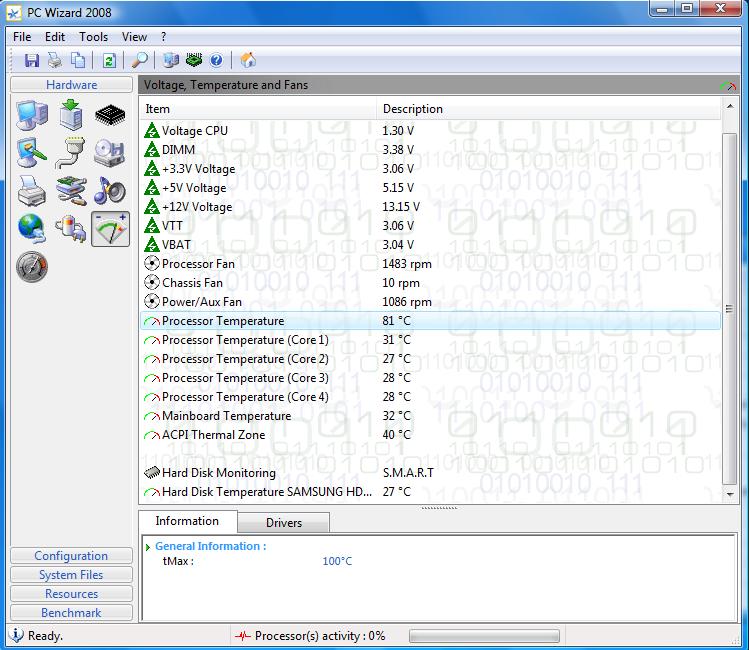The width and height of the screenshot is (749, 650).
Task: Open Video monitor with pen icon
Action: (x=32, y=152)
